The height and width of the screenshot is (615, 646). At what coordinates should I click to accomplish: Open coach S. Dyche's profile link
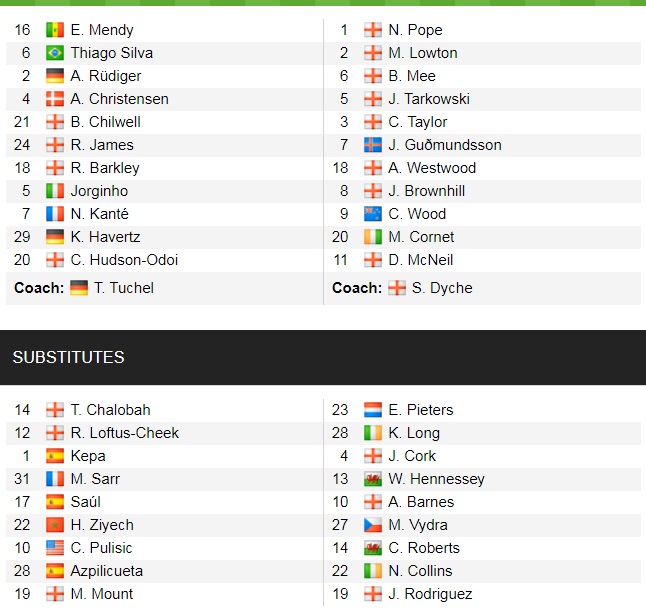click(x=442, y=288)
